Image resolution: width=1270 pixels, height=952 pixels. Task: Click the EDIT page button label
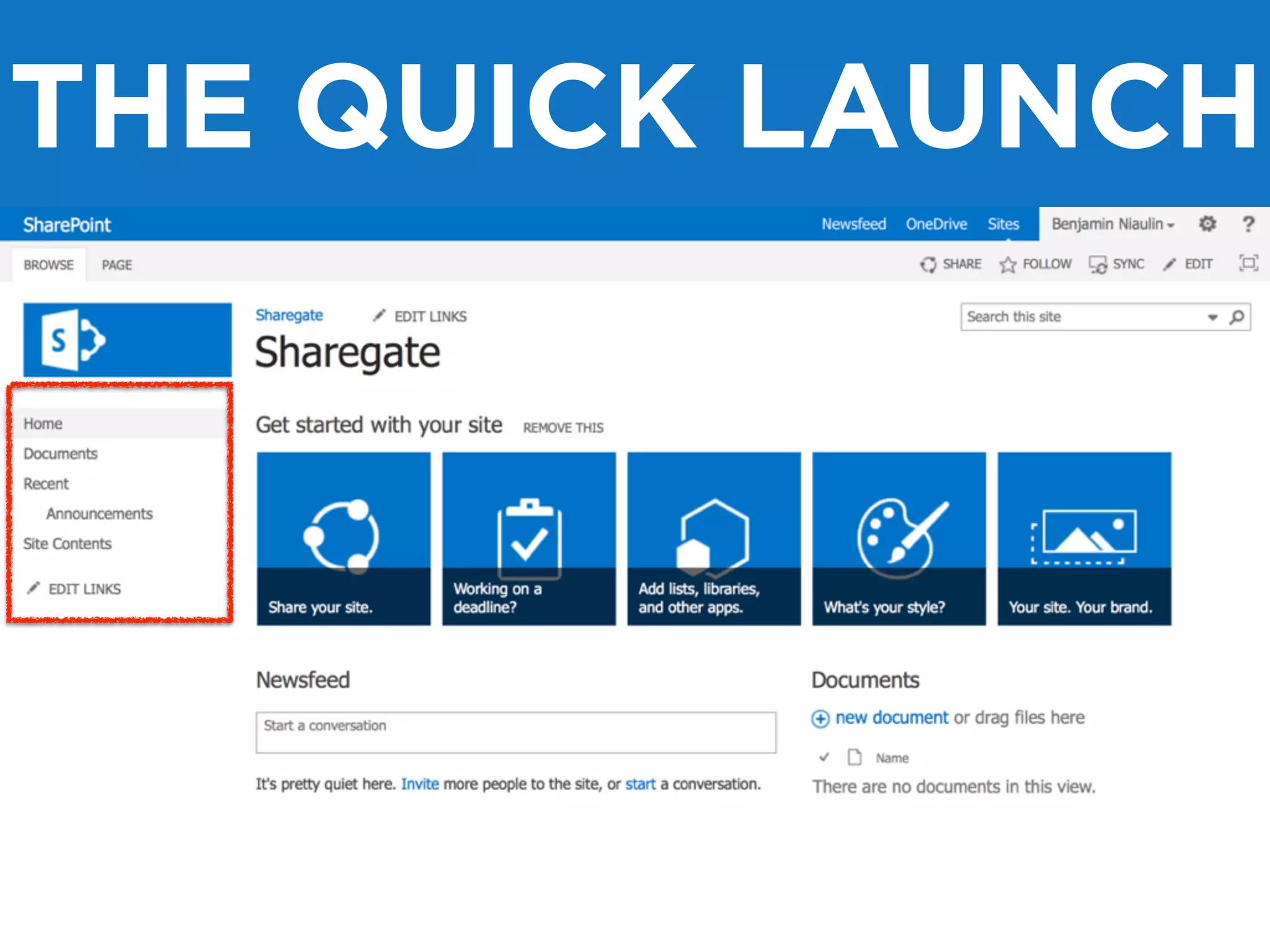coord(1198,264)
